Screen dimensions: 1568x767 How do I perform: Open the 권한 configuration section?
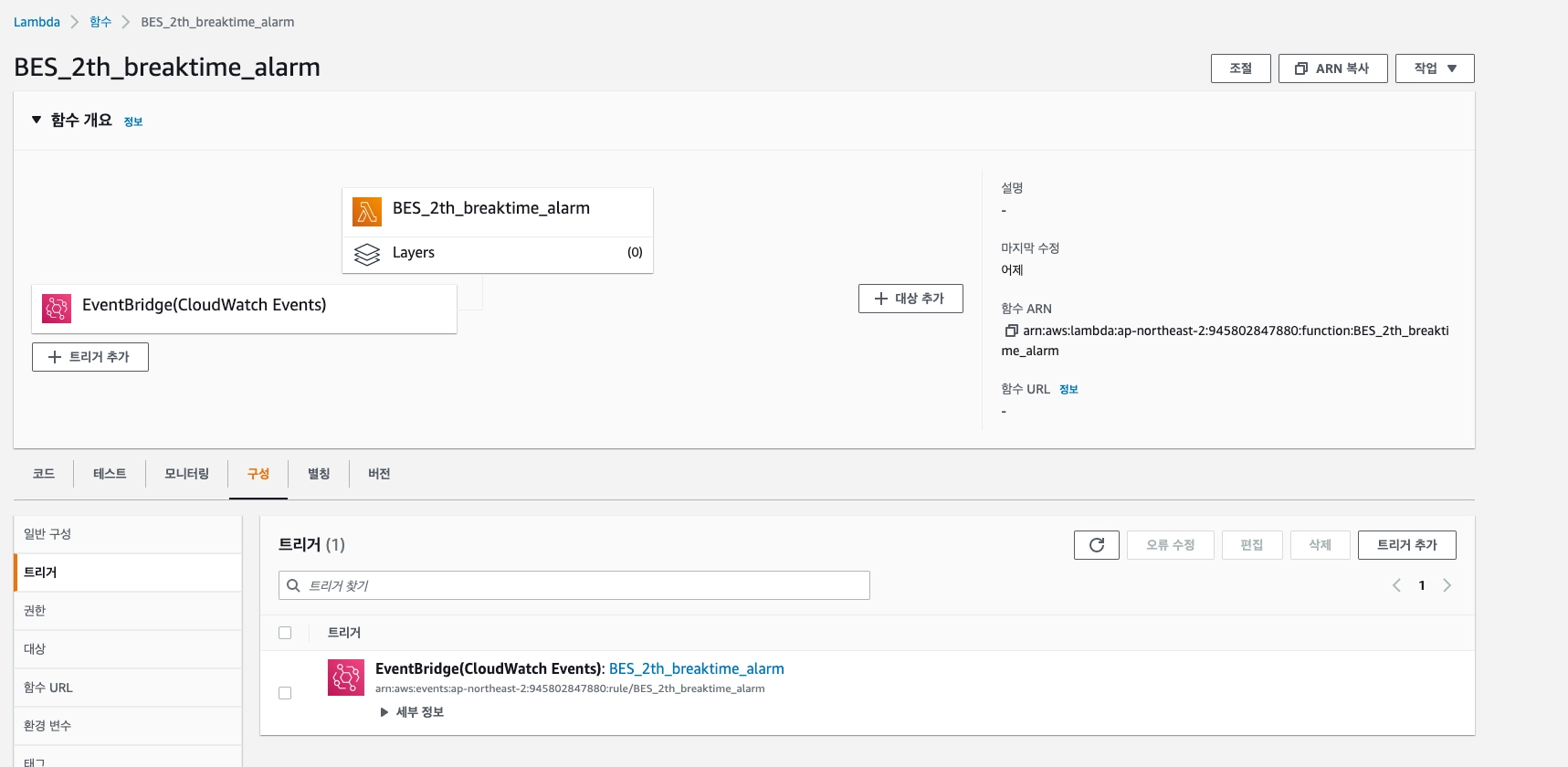(35, 611)
